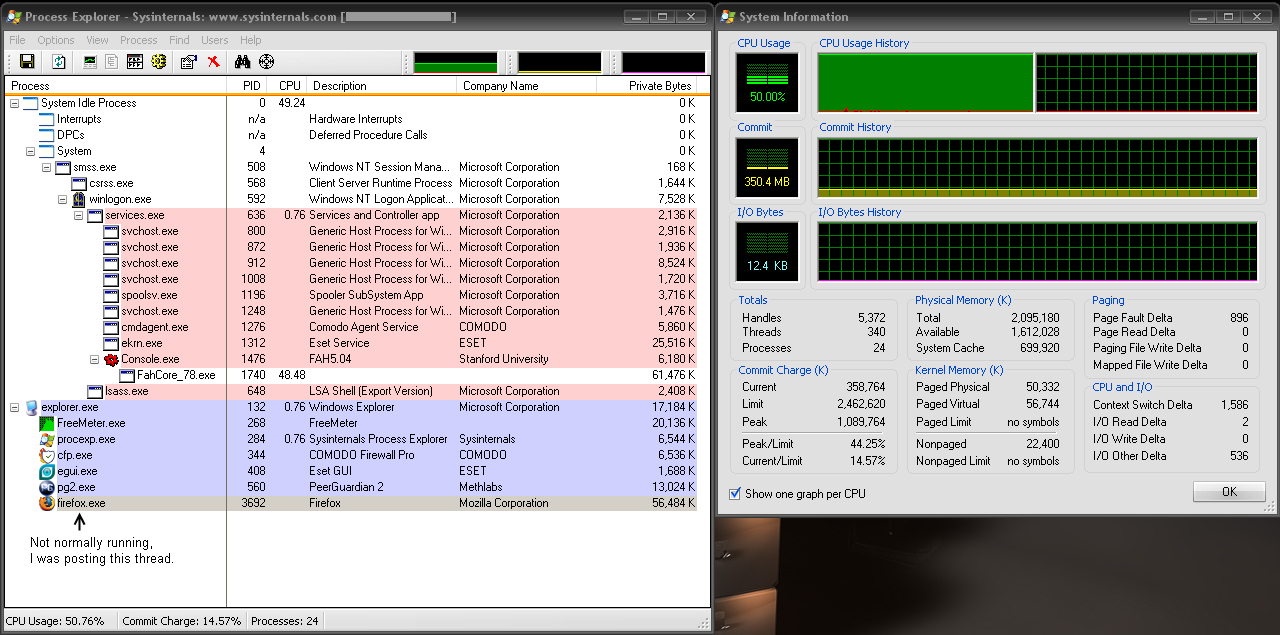Click the Commit 350.4 MB gauge
Screen dimensions: 1280x635
[x=768, y=167]
